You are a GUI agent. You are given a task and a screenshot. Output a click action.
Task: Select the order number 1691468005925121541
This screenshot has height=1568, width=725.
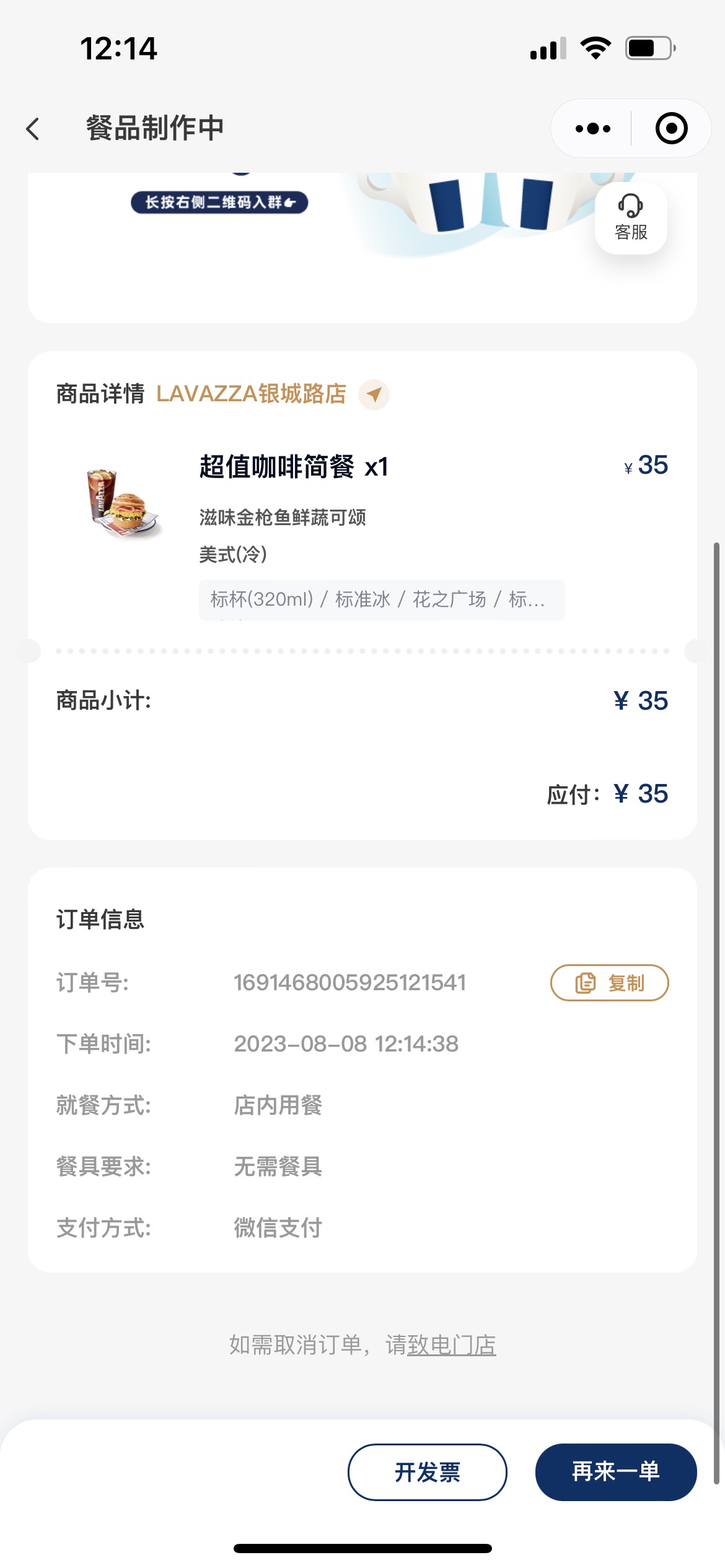pos(349,983)
